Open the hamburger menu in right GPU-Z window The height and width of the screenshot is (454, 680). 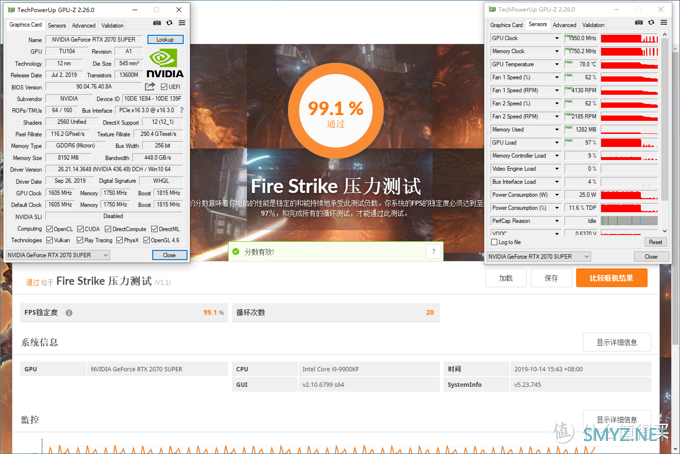(664, 22)
